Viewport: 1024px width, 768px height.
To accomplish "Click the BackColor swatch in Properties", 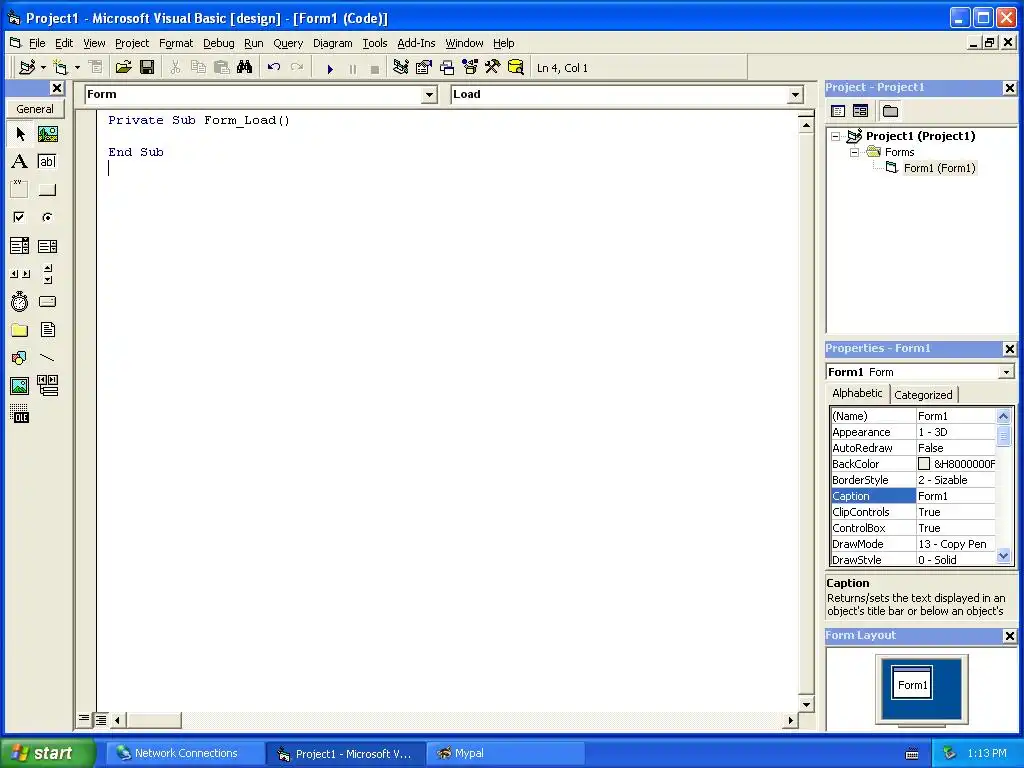I will 923,464.
